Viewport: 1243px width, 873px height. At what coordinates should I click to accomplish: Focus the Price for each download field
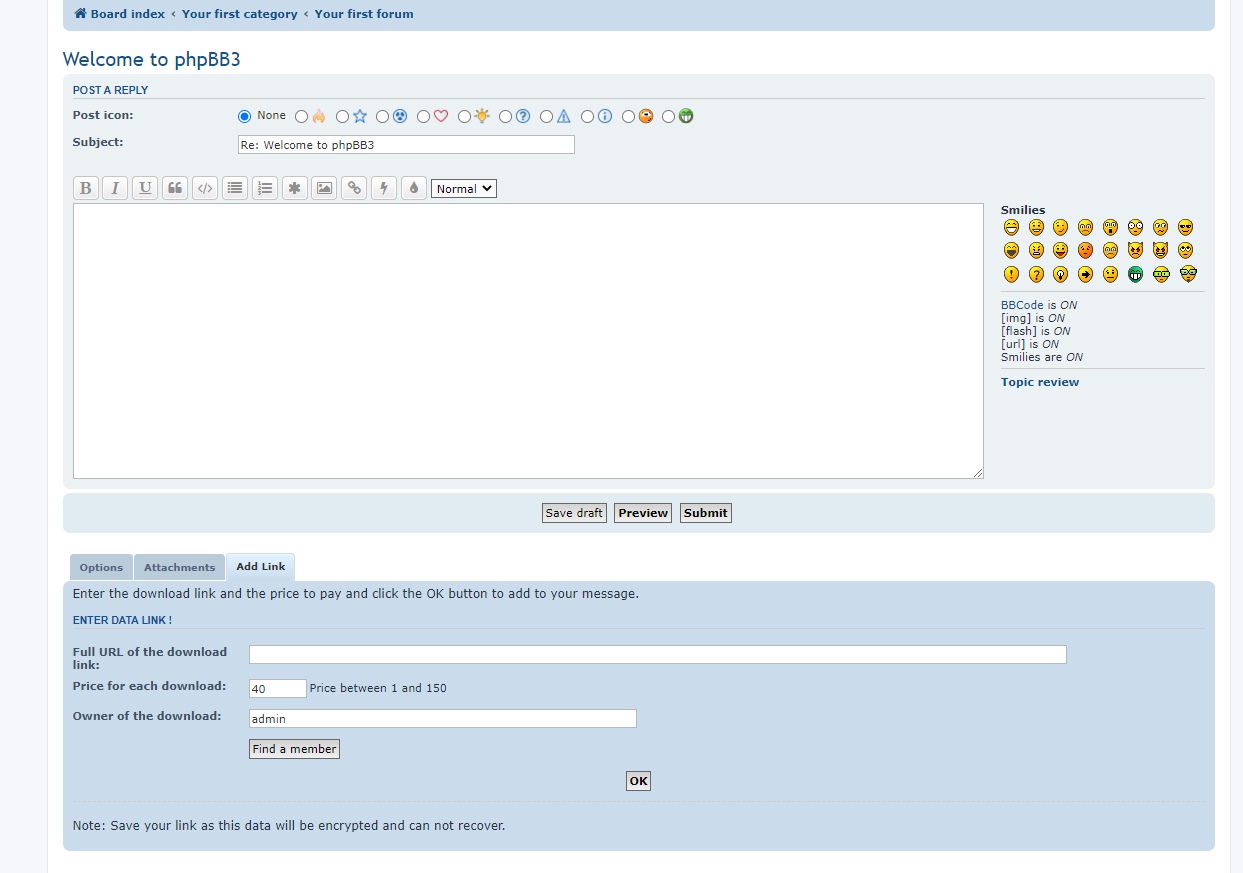(278, 688)
